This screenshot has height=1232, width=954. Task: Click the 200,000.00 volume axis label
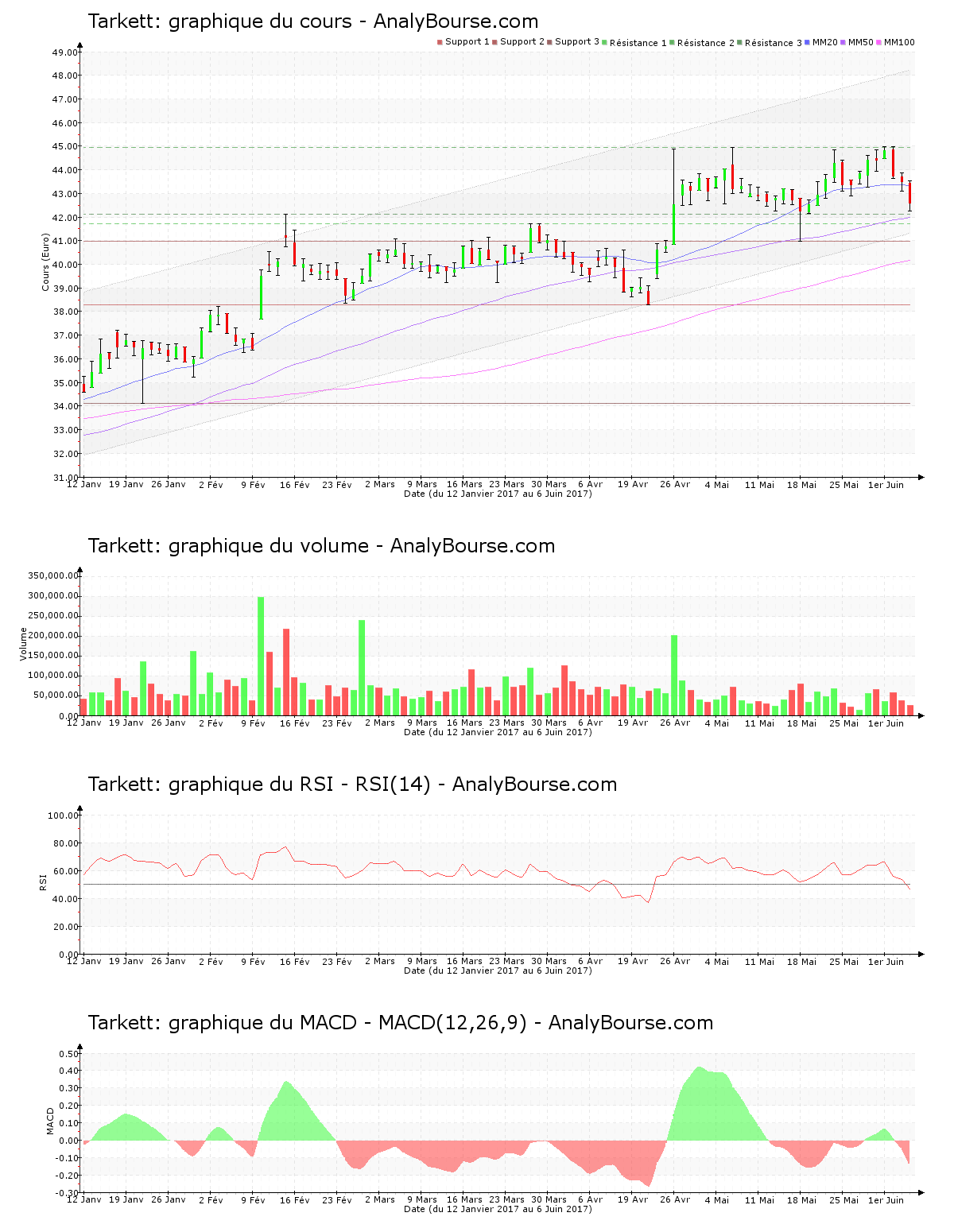pyautogui.click(x=53, y=636)
